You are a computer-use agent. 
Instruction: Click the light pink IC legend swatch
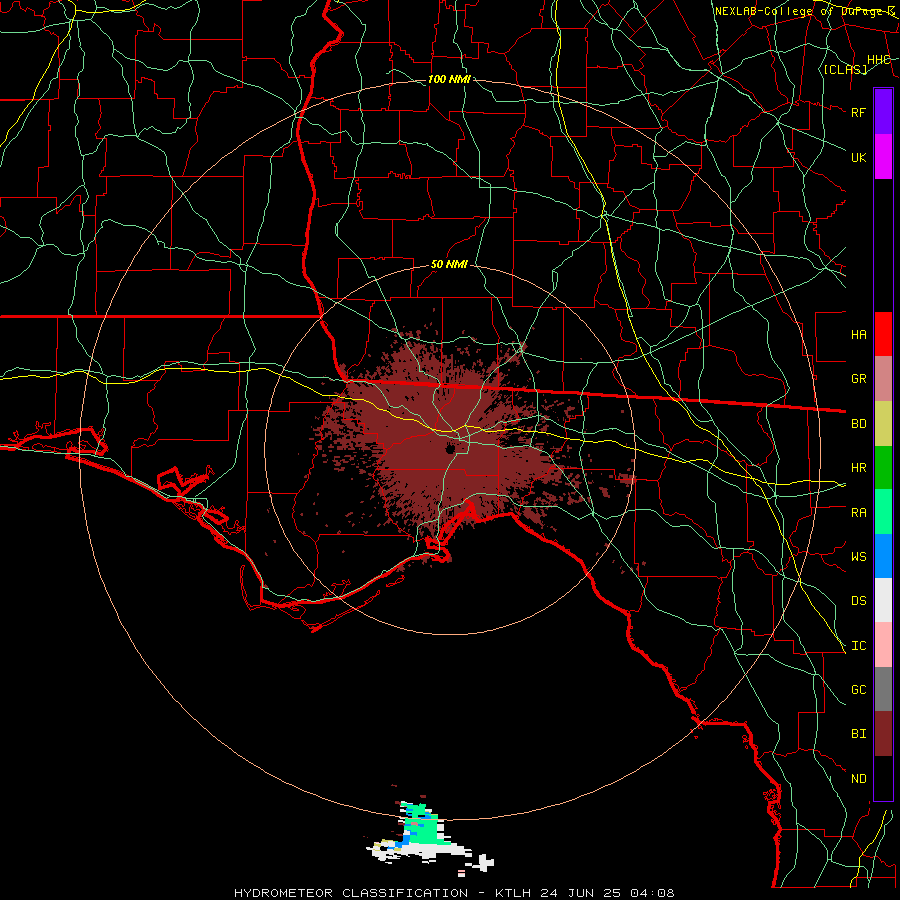883,645
